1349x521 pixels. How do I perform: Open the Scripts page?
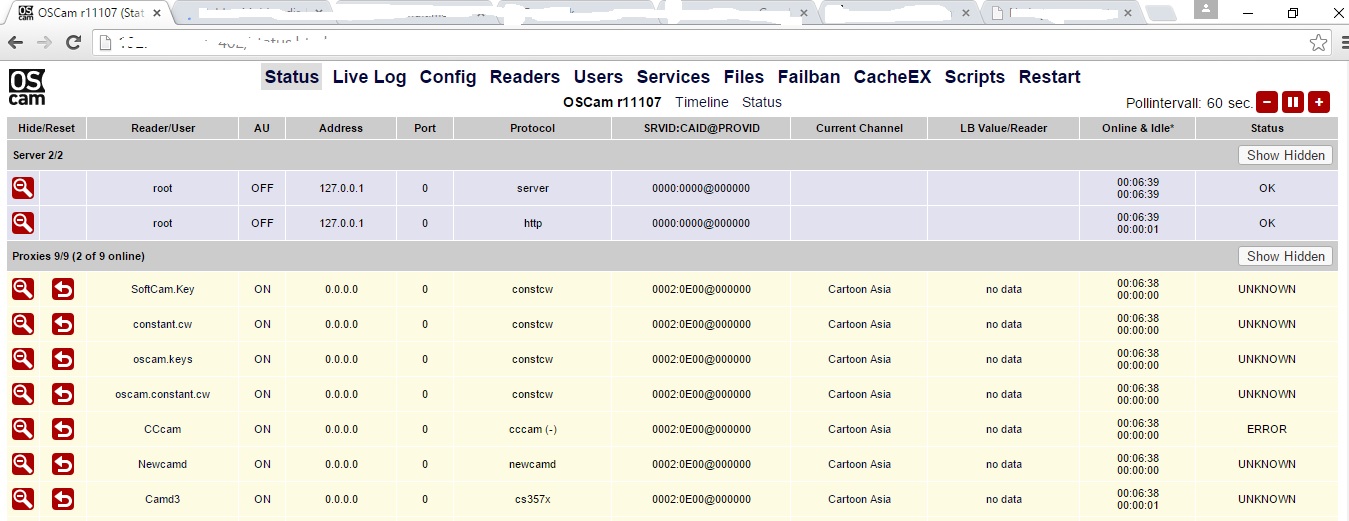(x=975, y=77)
